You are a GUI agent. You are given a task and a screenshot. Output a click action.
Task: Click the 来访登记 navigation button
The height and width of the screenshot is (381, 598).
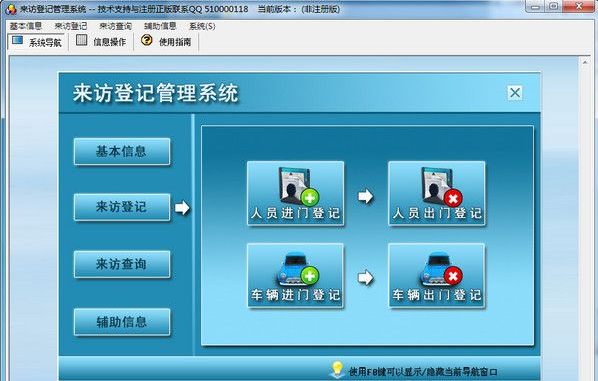[122, 207]
